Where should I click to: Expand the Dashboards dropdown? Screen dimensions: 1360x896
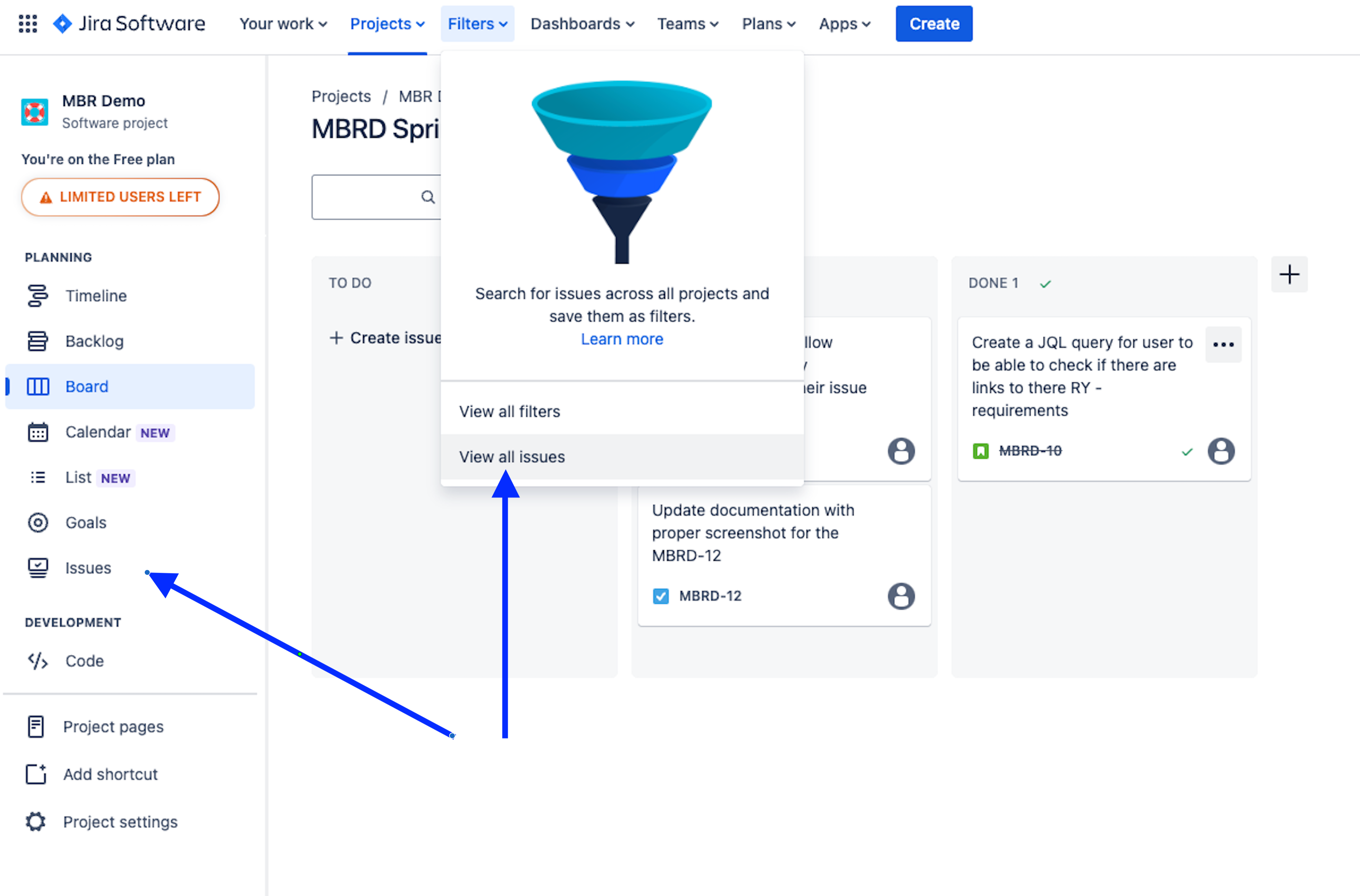coord(582,24)
